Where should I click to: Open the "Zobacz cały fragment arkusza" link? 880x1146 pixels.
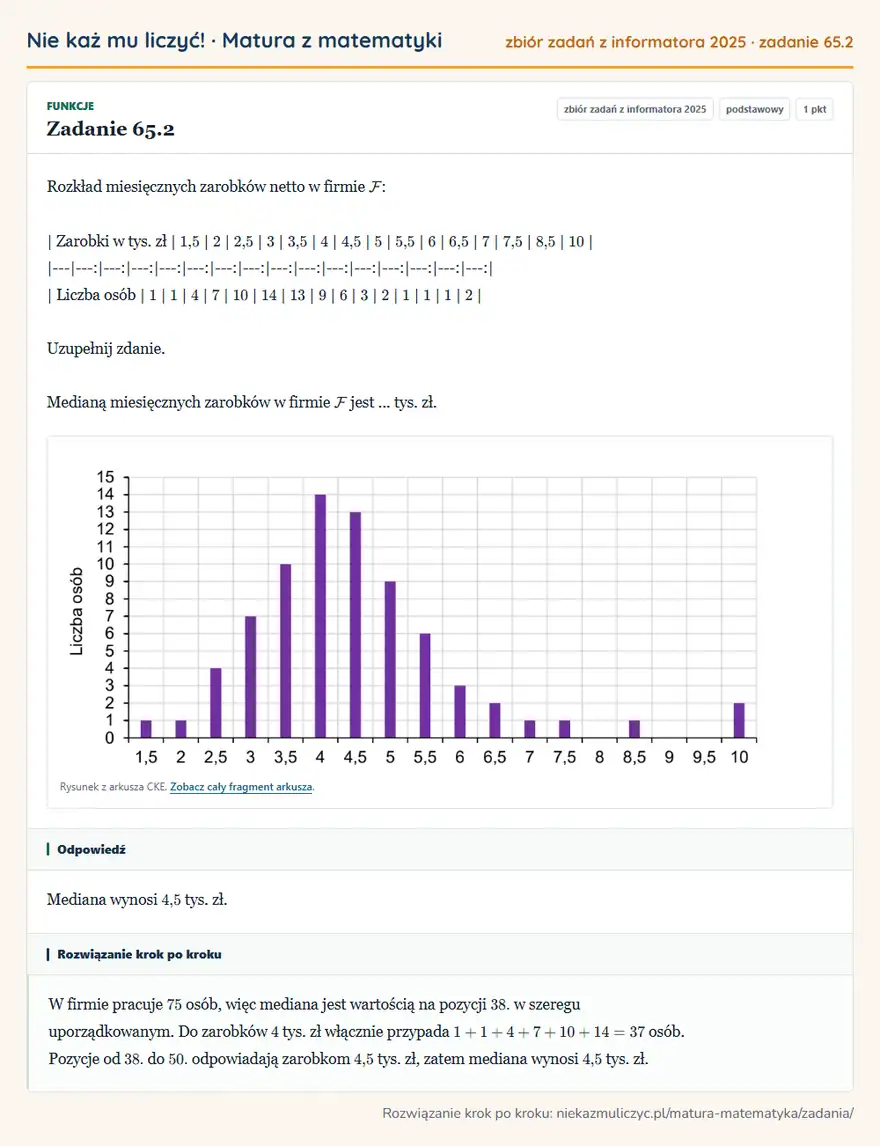pos(241,787)
